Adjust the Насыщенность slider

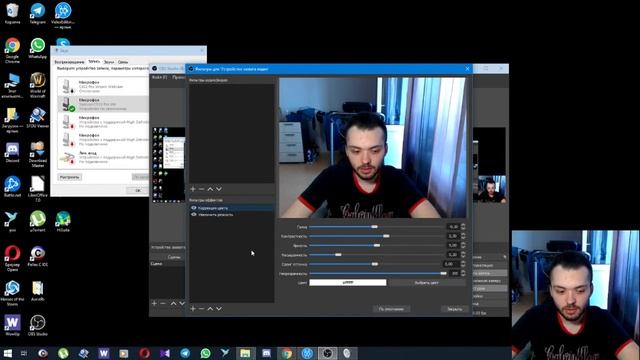[377, 255]
